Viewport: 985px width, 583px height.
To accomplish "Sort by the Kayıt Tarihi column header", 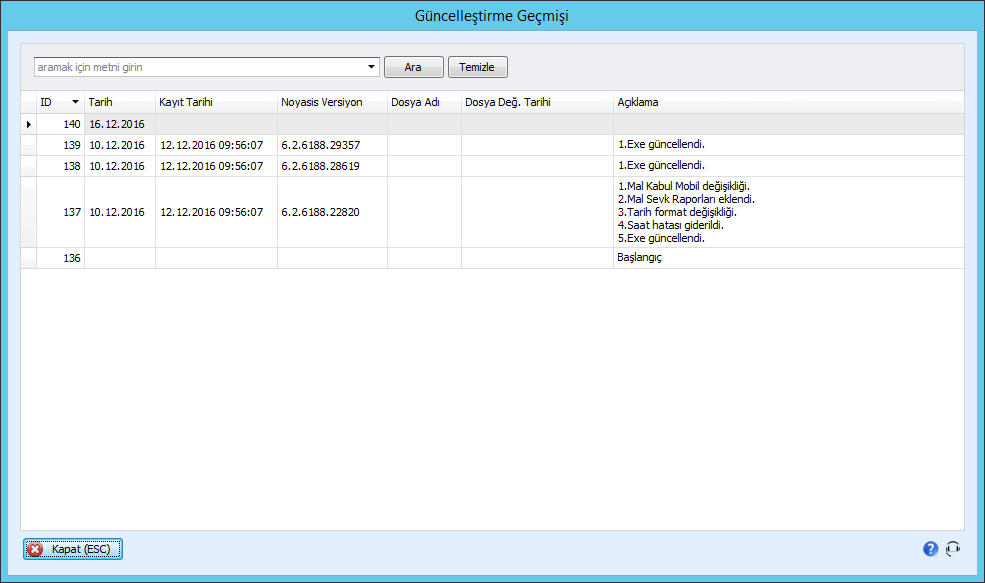I will pyautogui.click(x=216, y=102).
